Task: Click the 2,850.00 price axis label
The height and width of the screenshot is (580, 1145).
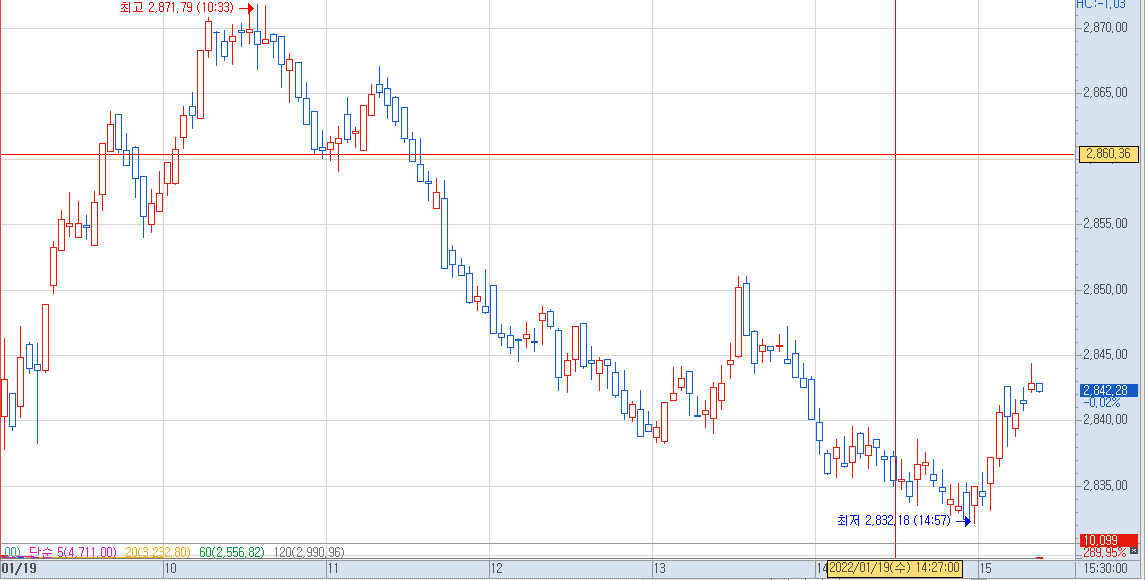Action: (x=1108, y=289)
